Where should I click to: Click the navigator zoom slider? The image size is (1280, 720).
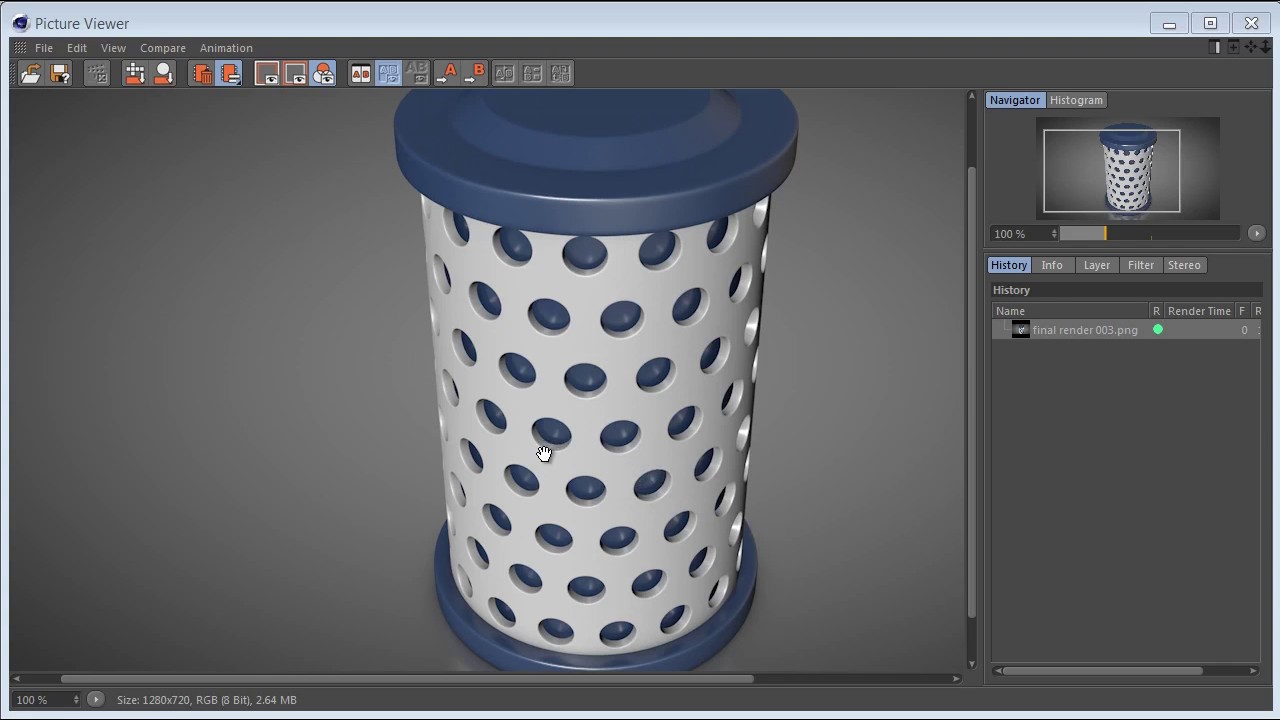1150,233
